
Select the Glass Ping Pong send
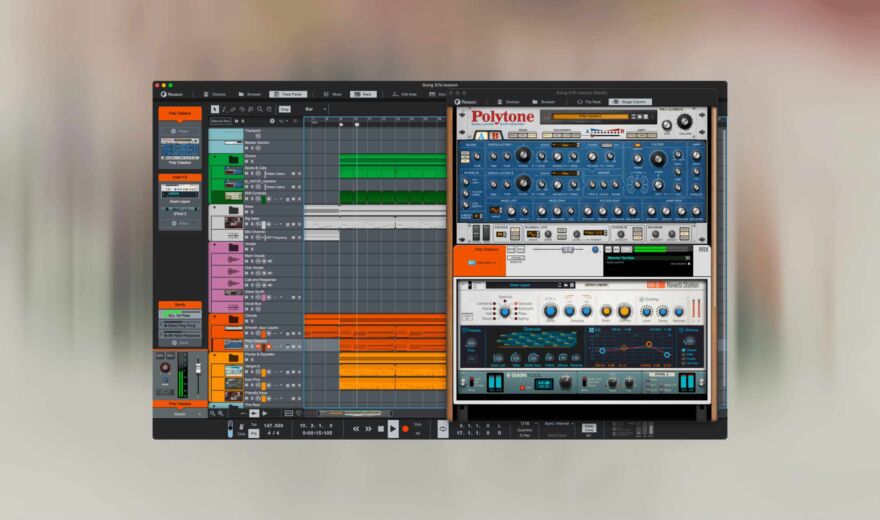181,325
